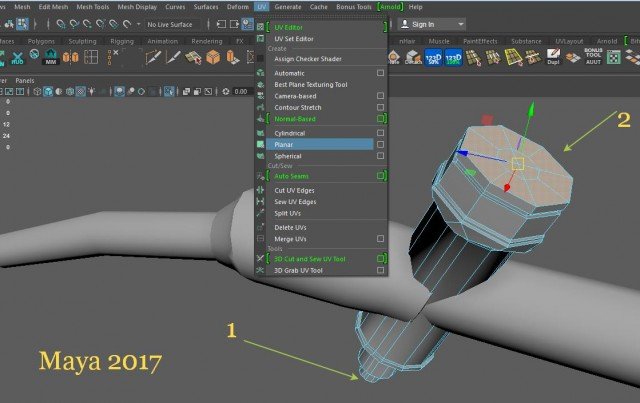Enable snap to grids magnet icon
Image resolution: width=640 pixels, height=403 pixels.
pyautogui.click(x=61, y=24)
